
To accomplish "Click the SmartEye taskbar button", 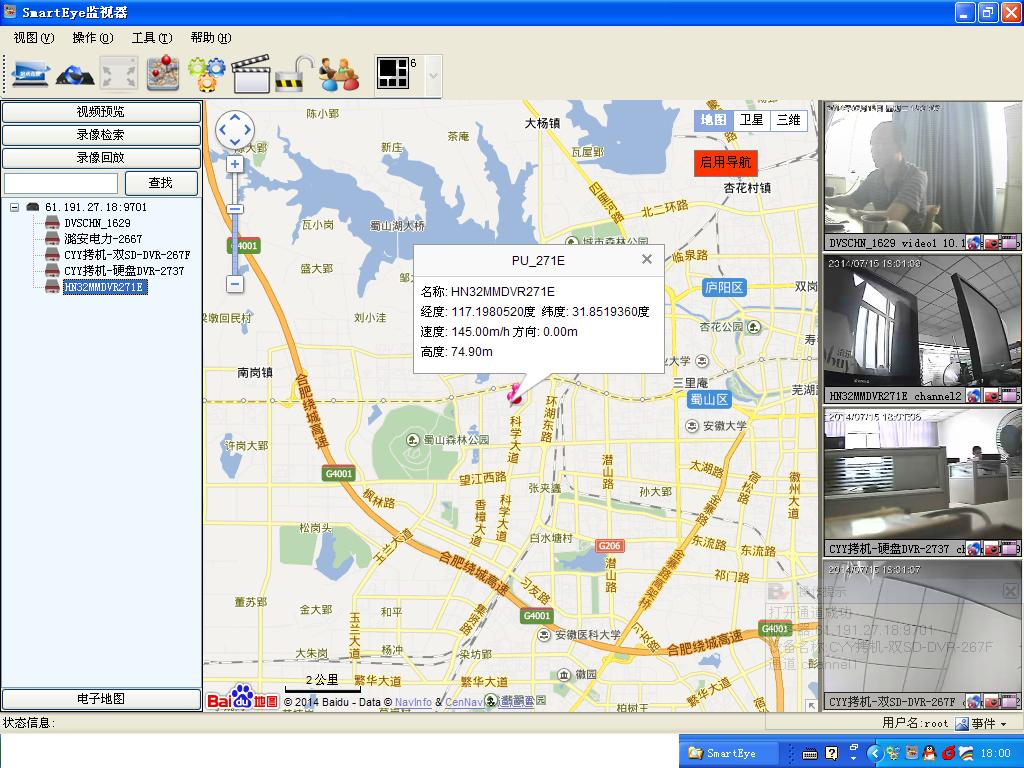I will 728,753.
